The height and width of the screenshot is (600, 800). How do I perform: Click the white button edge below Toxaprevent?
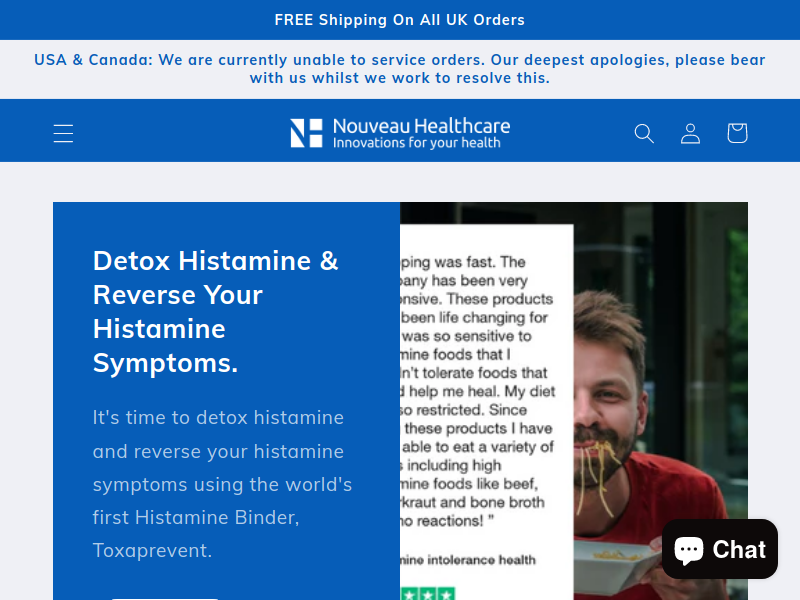click(x=165, y=598)
